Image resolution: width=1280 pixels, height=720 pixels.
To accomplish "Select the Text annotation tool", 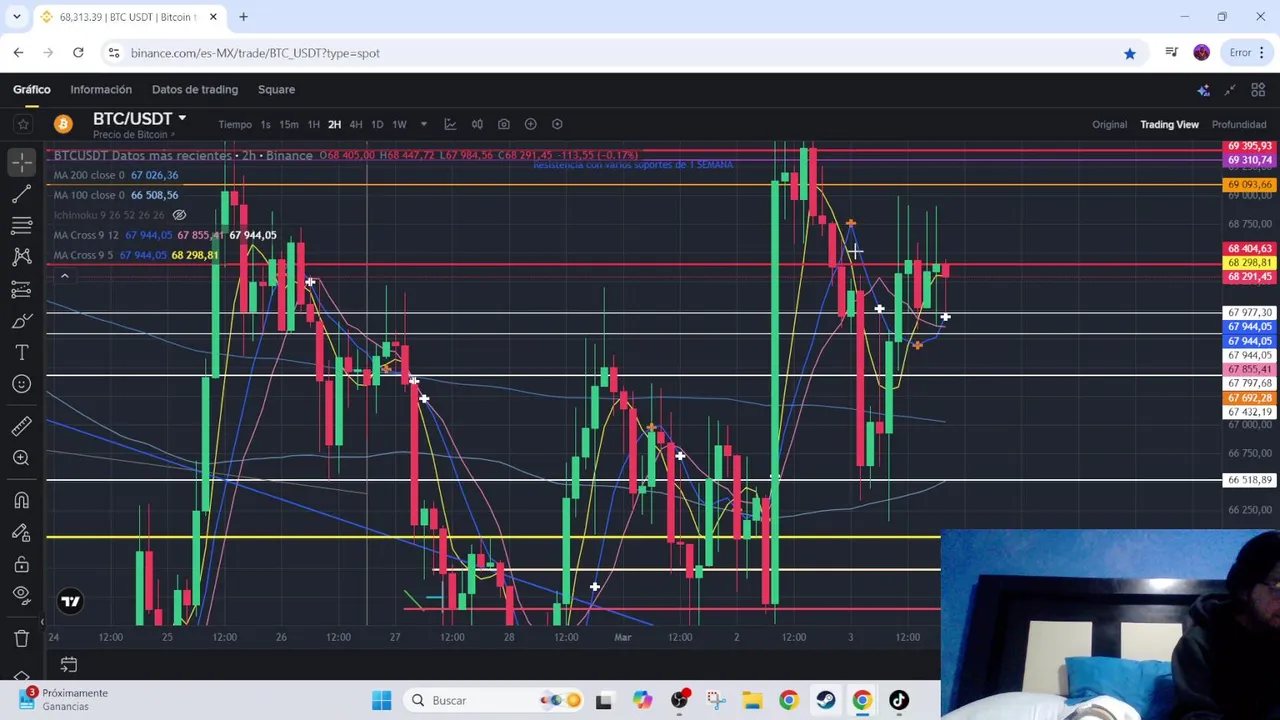I will pos(22,353).
